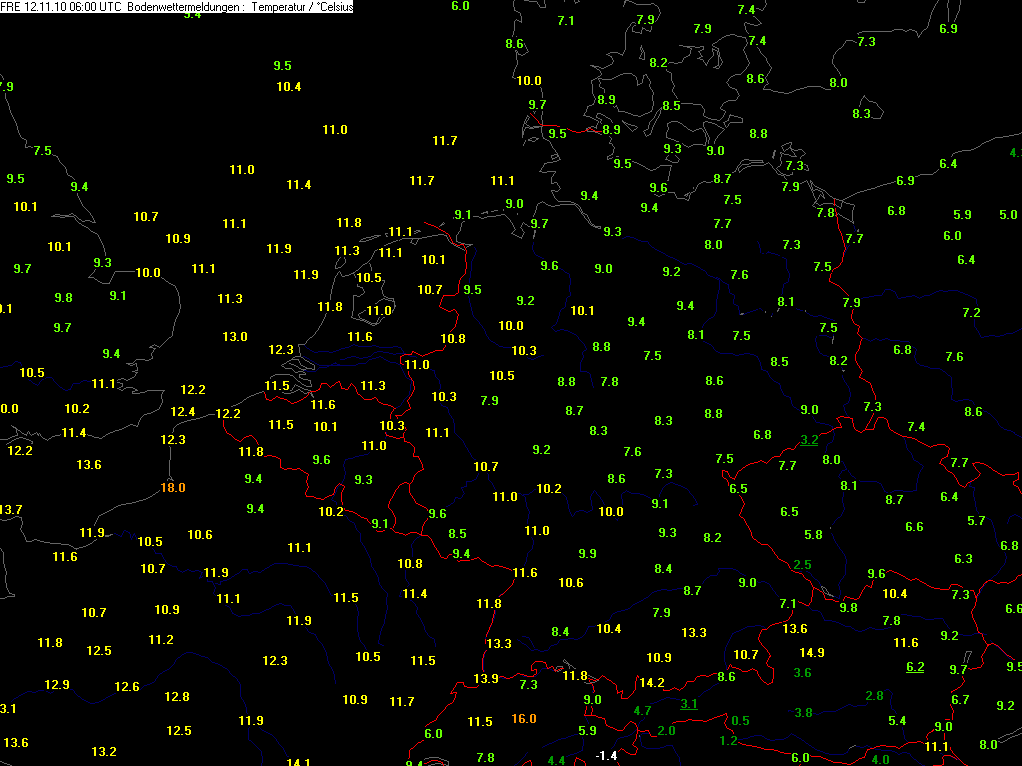This screenshot has width=1022, height=766.
Task: Select the 12.8 temperature reading
Action: (177, 696)
